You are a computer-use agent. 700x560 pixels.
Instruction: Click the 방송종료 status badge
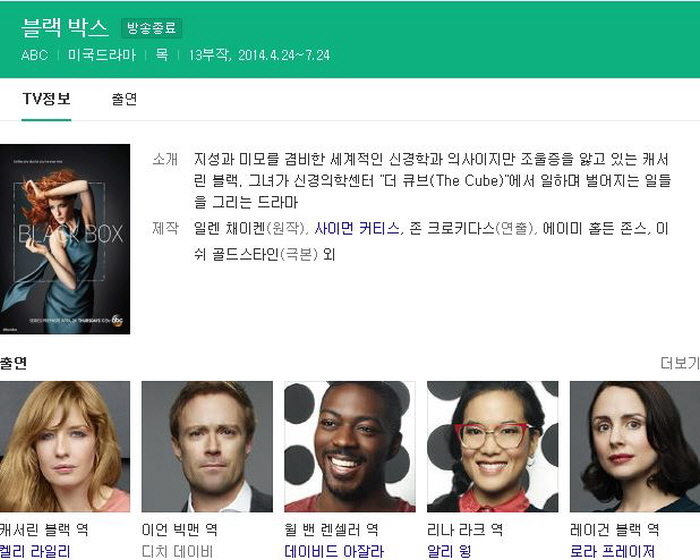point(152,28)
